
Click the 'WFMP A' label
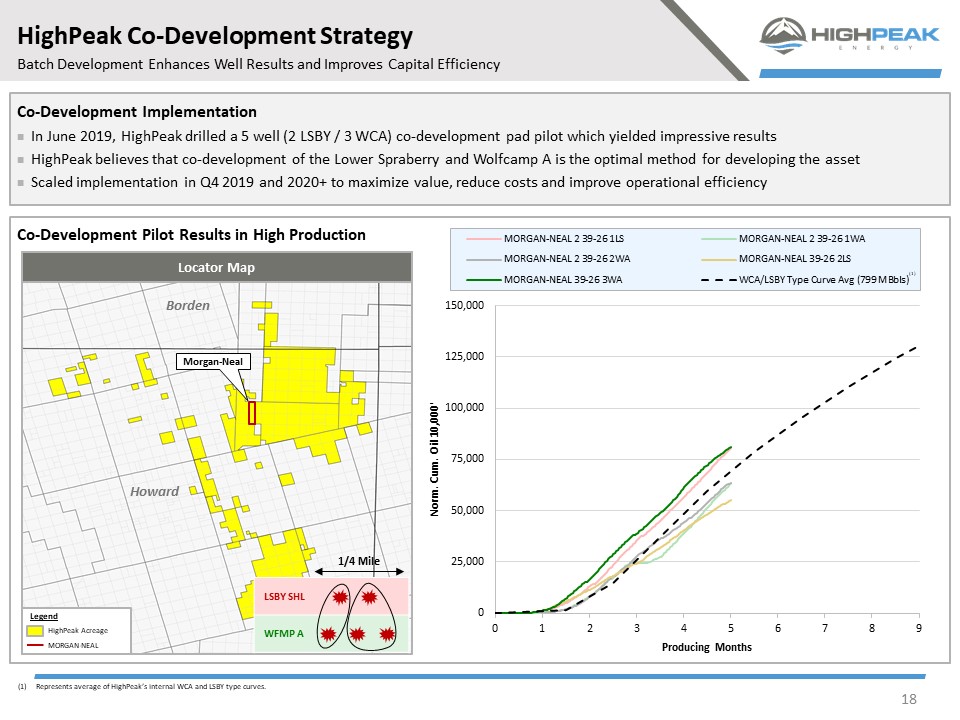click(x=284, y=634)
